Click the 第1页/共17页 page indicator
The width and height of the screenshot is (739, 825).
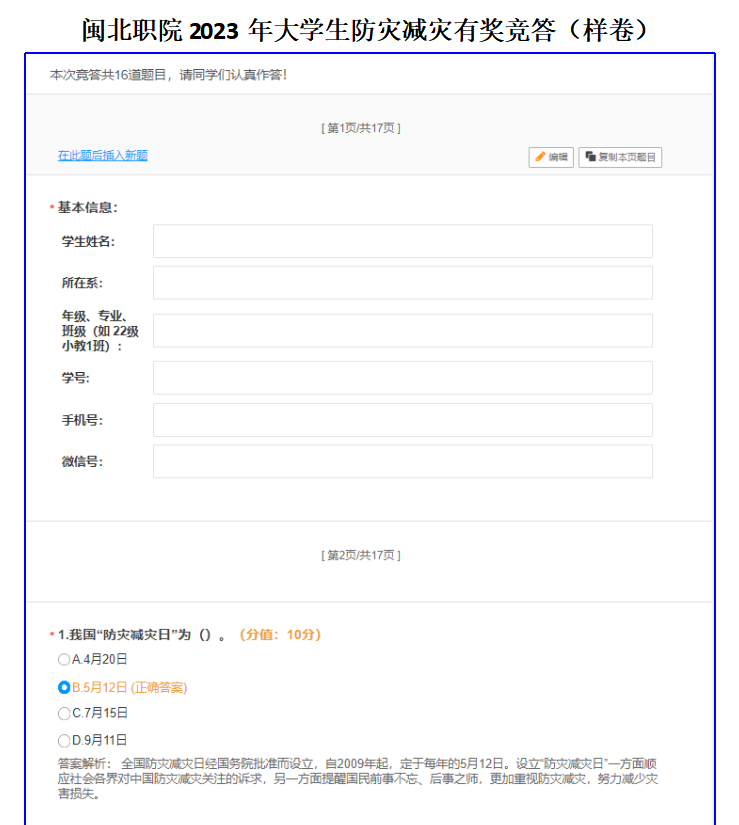(x=361, y=128)
